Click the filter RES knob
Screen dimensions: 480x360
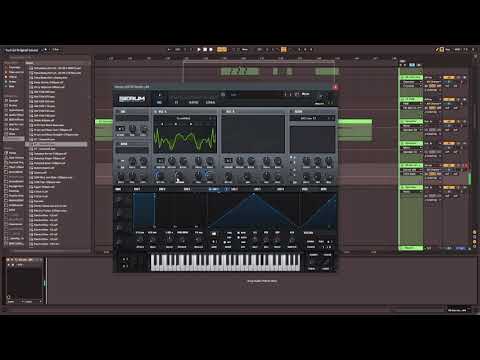[318, 161]
